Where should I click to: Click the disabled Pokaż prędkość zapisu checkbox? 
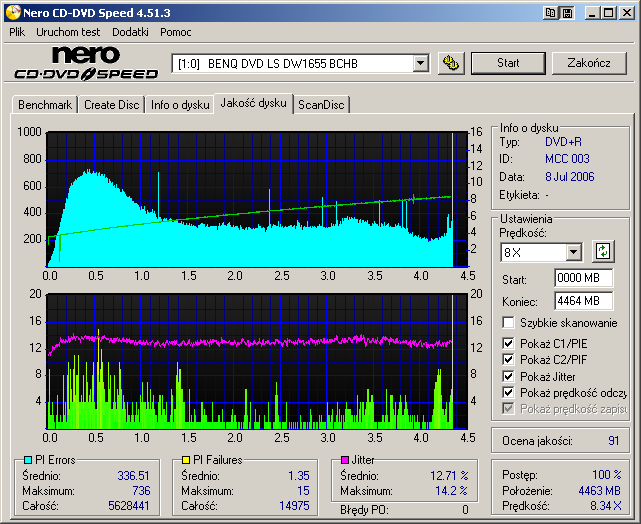click(508, 408)
